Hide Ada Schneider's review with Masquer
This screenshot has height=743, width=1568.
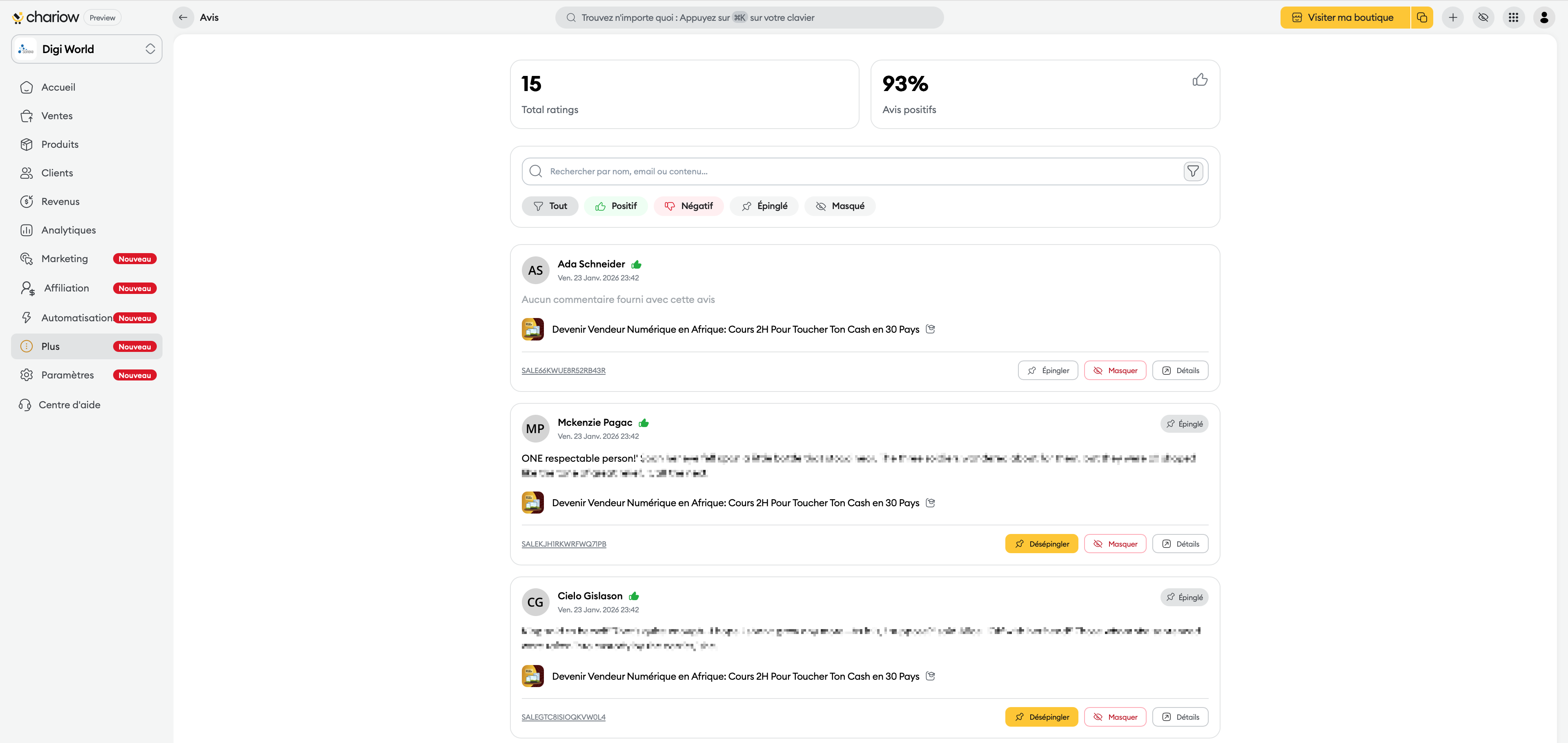pos(1114,371)
